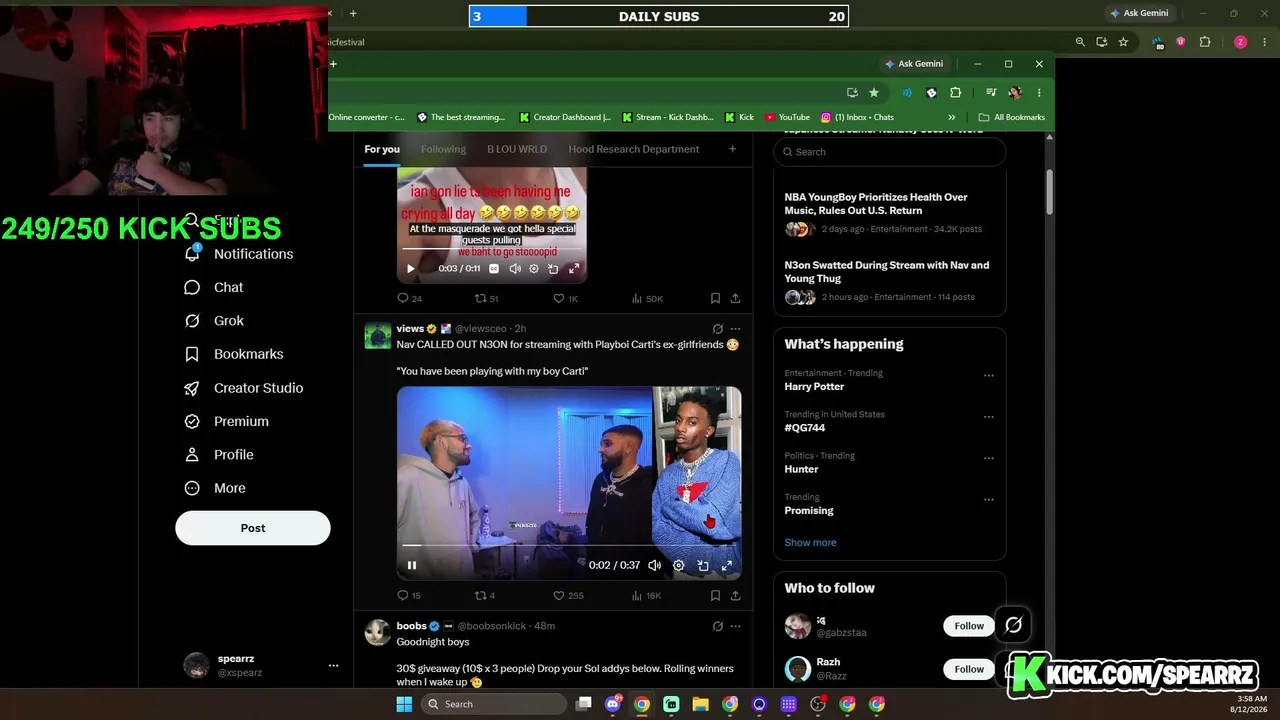
Task: Open more options for #QG744 trend
Action: point(988,417)
